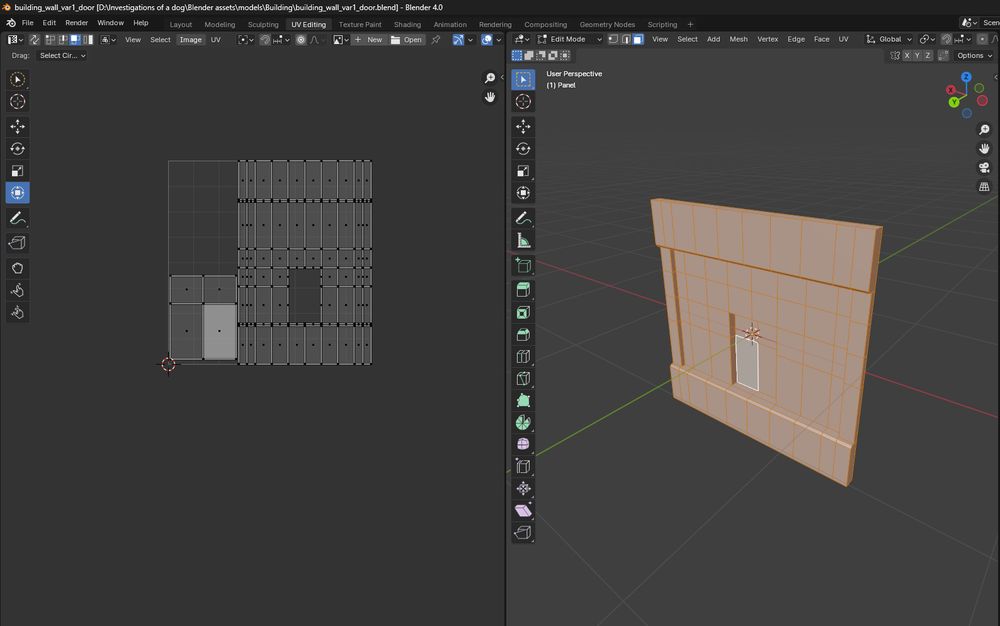Viewport: 1000px width, 626px height.
Task: Open the Drag Select Circle dropdown
Action: pyautogui.click(x=62, y=55)
